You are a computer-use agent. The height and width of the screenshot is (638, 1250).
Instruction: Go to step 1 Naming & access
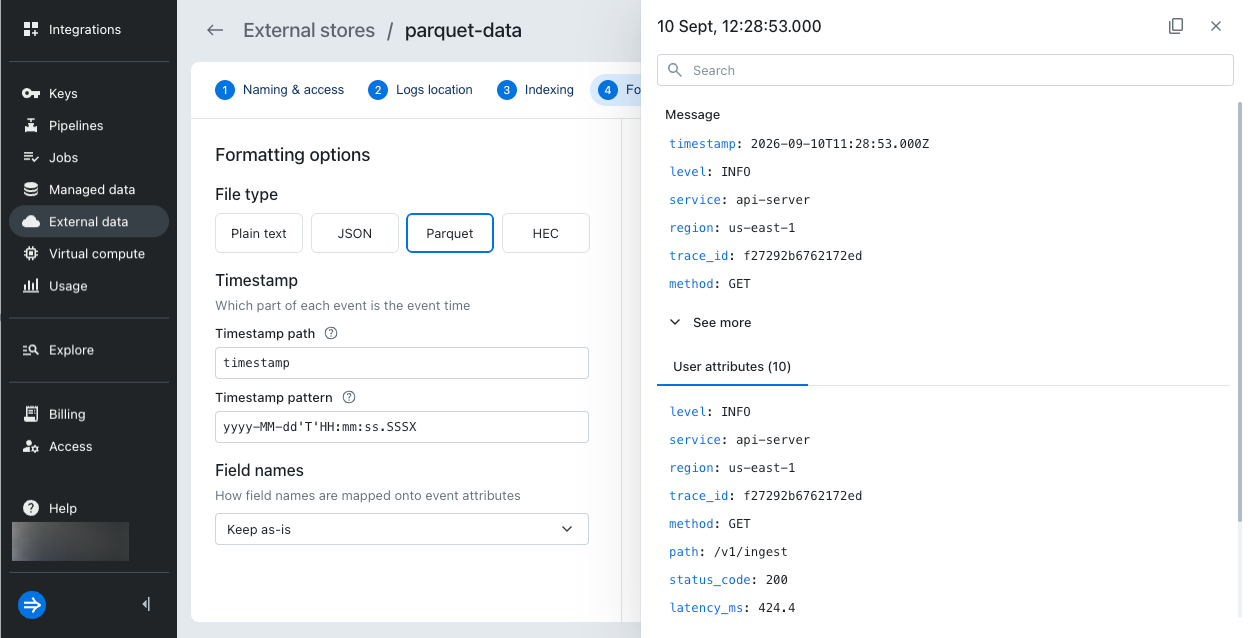[279, 90]
